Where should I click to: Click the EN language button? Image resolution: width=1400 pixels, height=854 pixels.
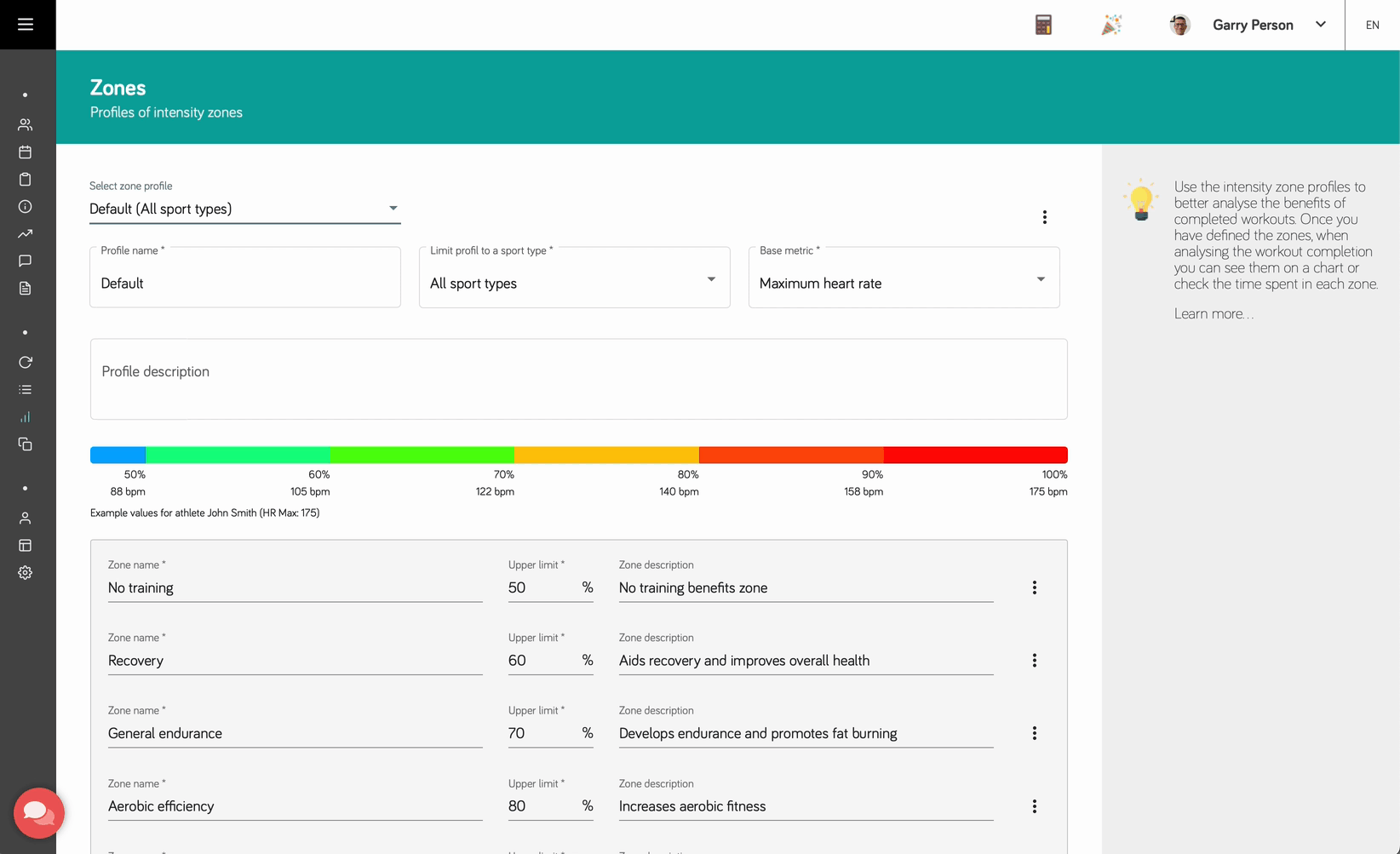[x=1372, y=25]
